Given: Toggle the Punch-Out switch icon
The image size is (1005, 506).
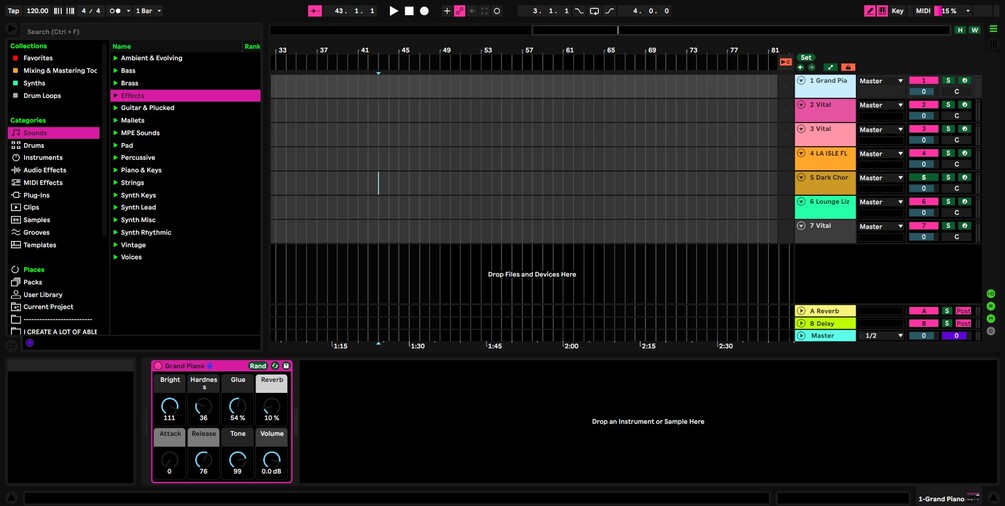Looking at the screenshot, I should point(609,11).
